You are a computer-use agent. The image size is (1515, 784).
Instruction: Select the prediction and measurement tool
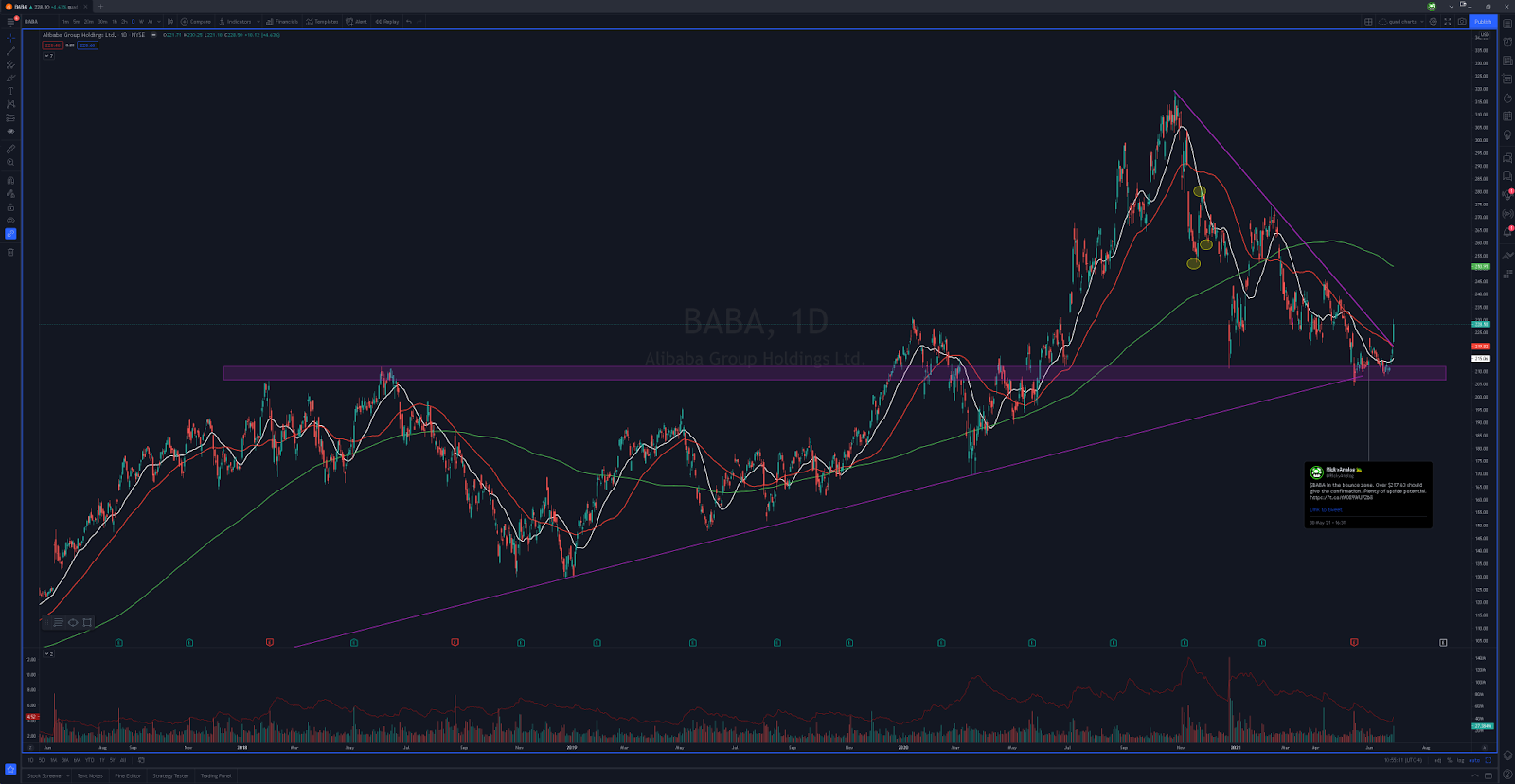point(10,118)
